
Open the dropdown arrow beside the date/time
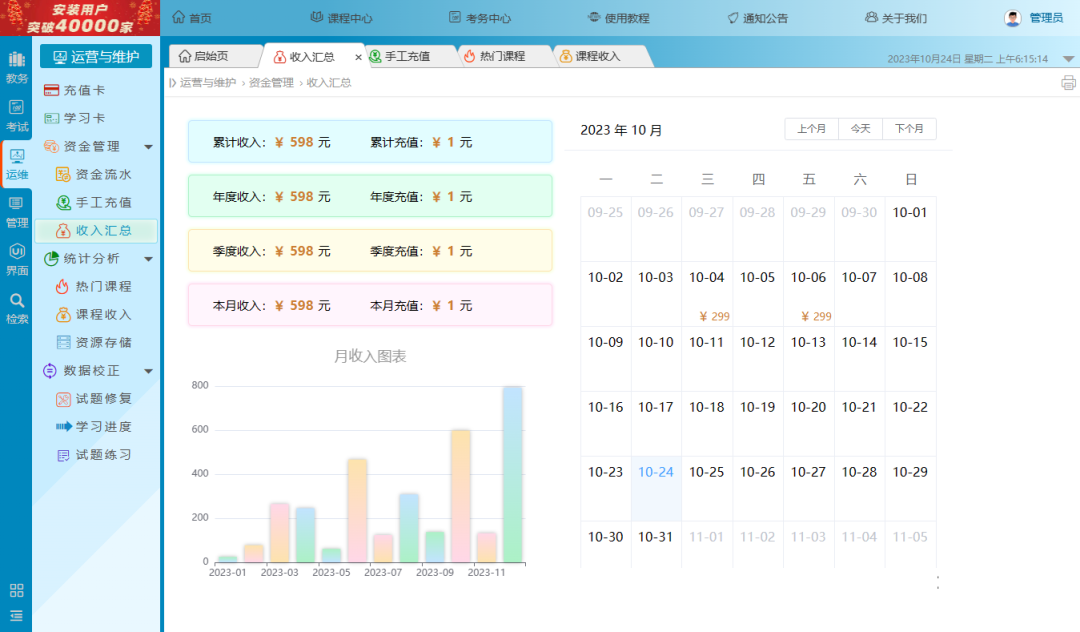(x=1068, y=59)
